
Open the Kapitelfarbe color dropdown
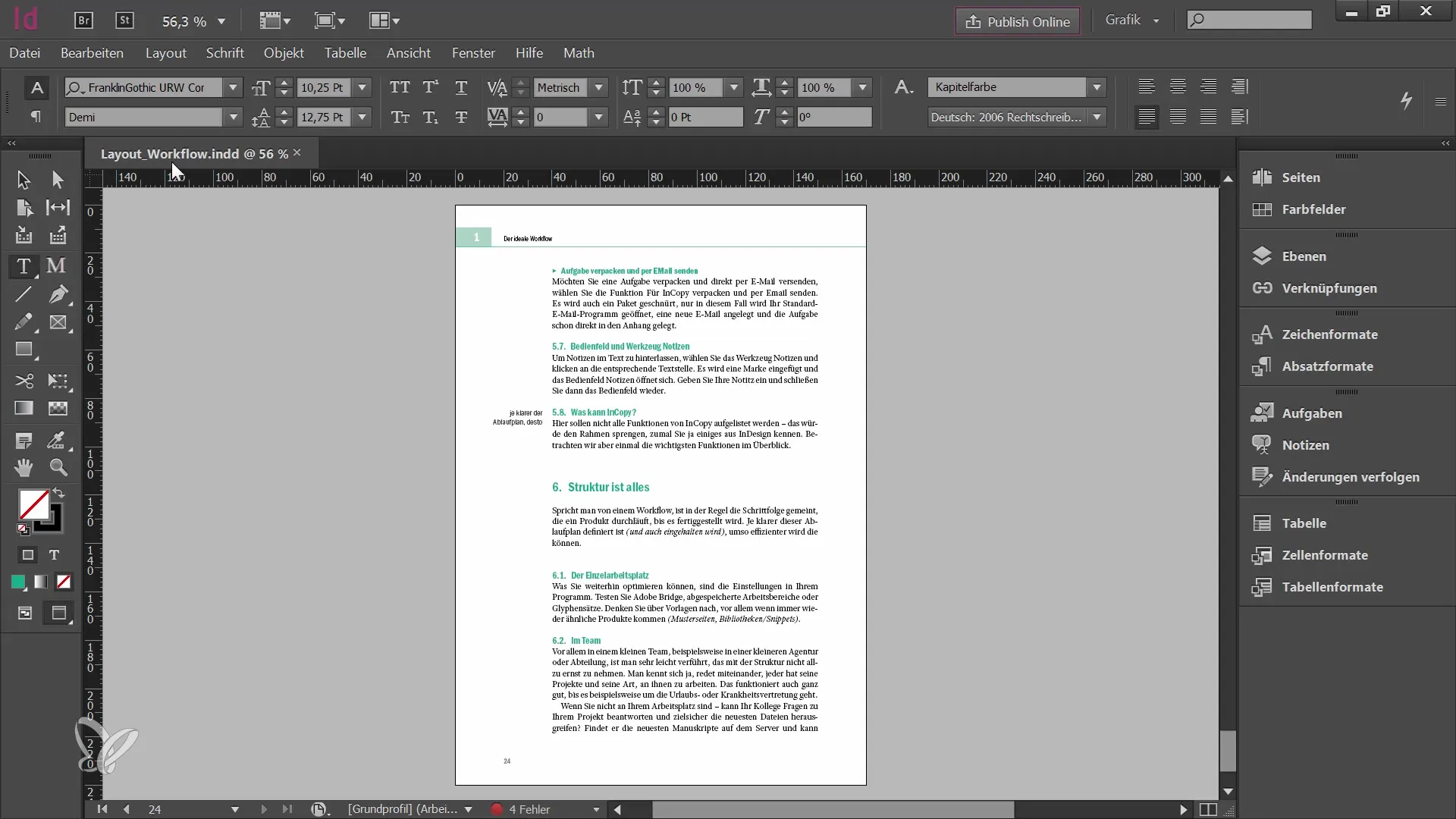coord(1096,87)
